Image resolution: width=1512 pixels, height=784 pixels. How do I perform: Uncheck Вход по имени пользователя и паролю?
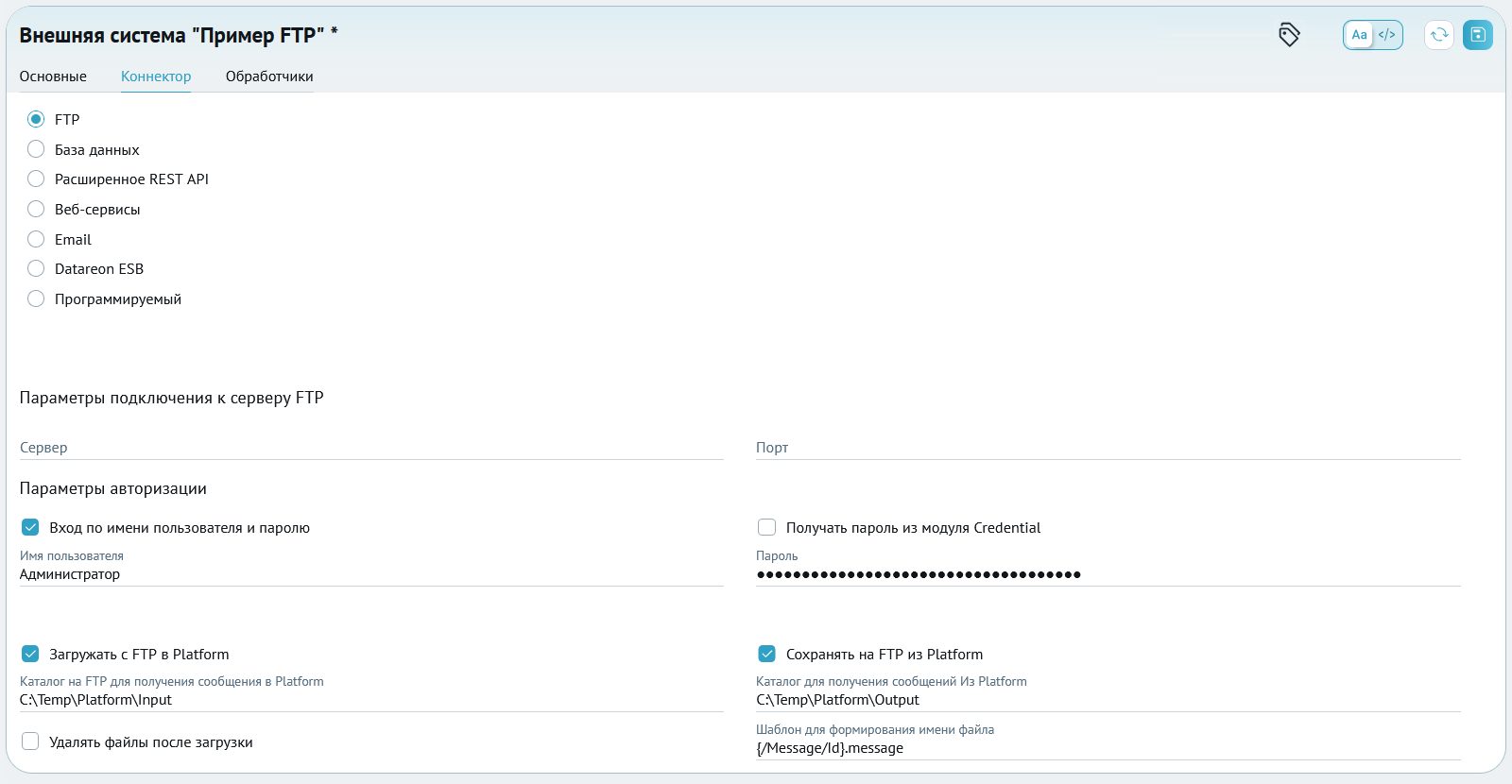point(30,527)
